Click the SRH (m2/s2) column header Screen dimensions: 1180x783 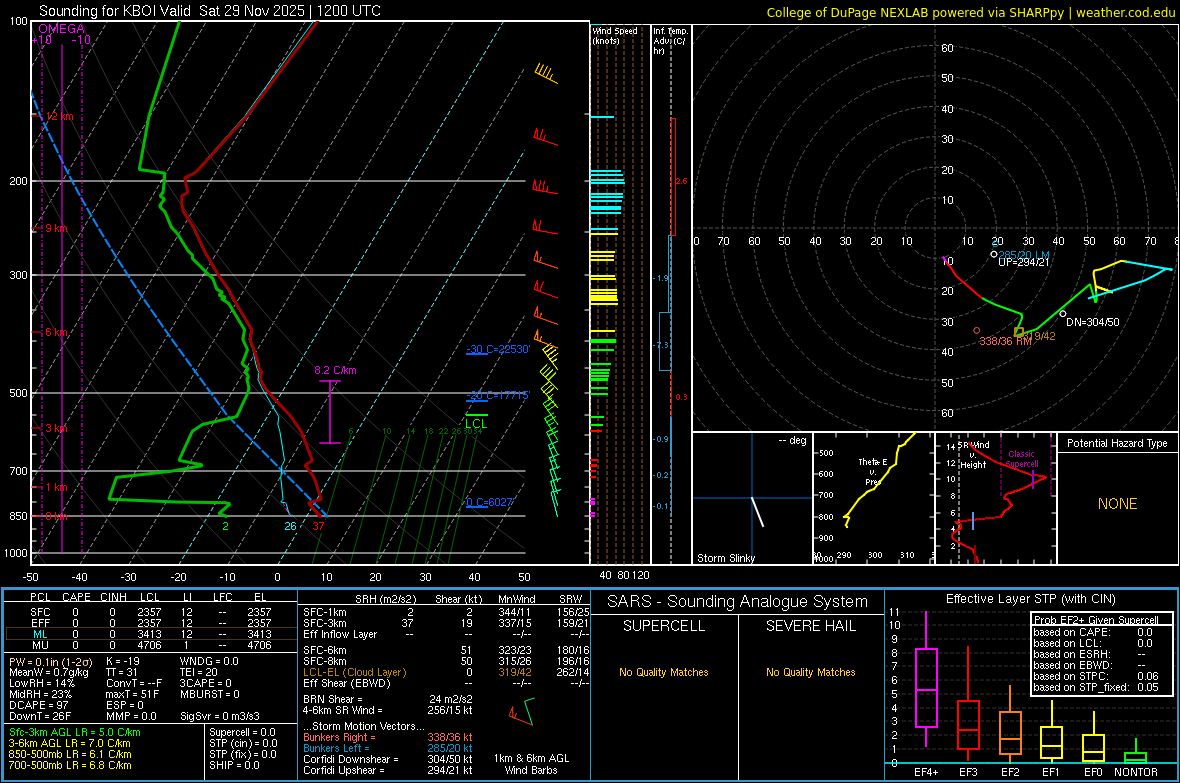[385, 599]
